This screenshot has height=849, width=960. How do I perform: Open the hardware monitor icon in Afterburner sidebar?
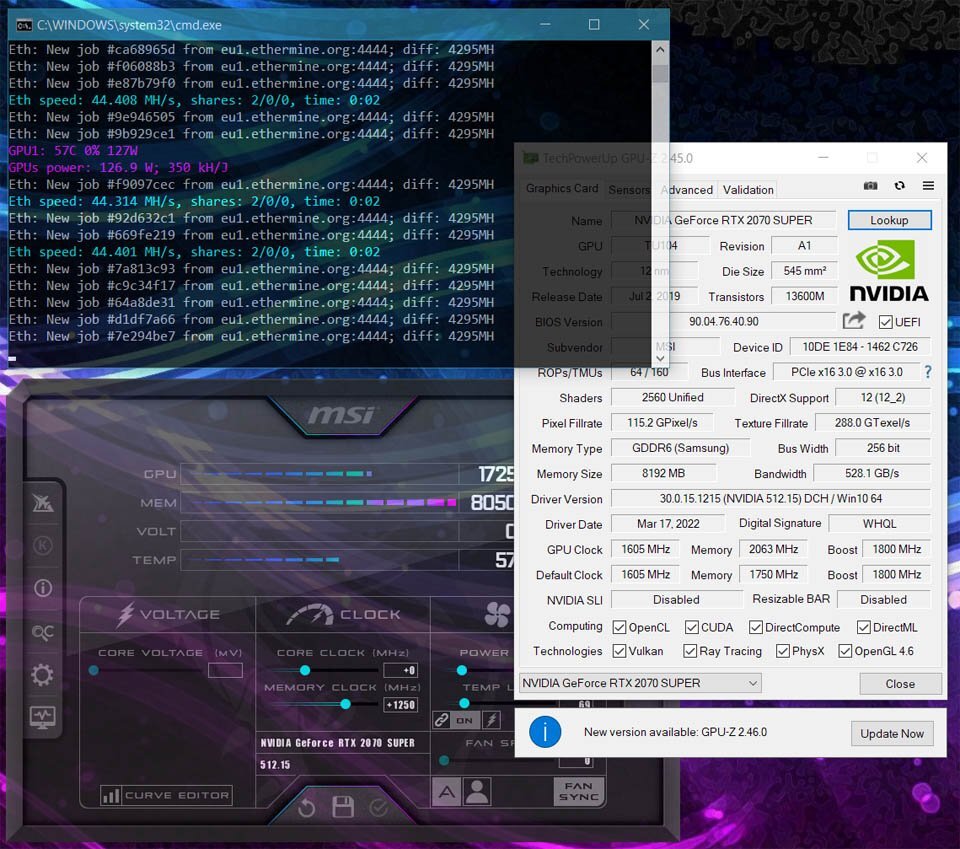click(x=42, y=716)
